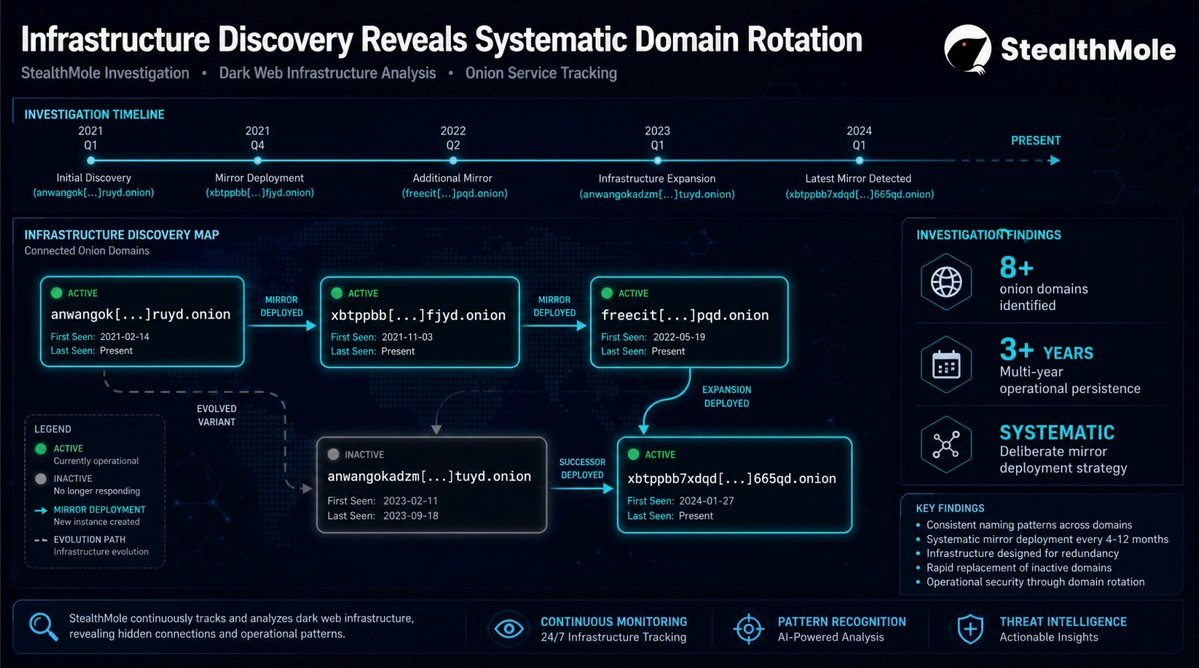1199x668 pixels.
Task: Click First Seen date 2024-01-27
Action: pyautogui.click(x=707, y=501)
